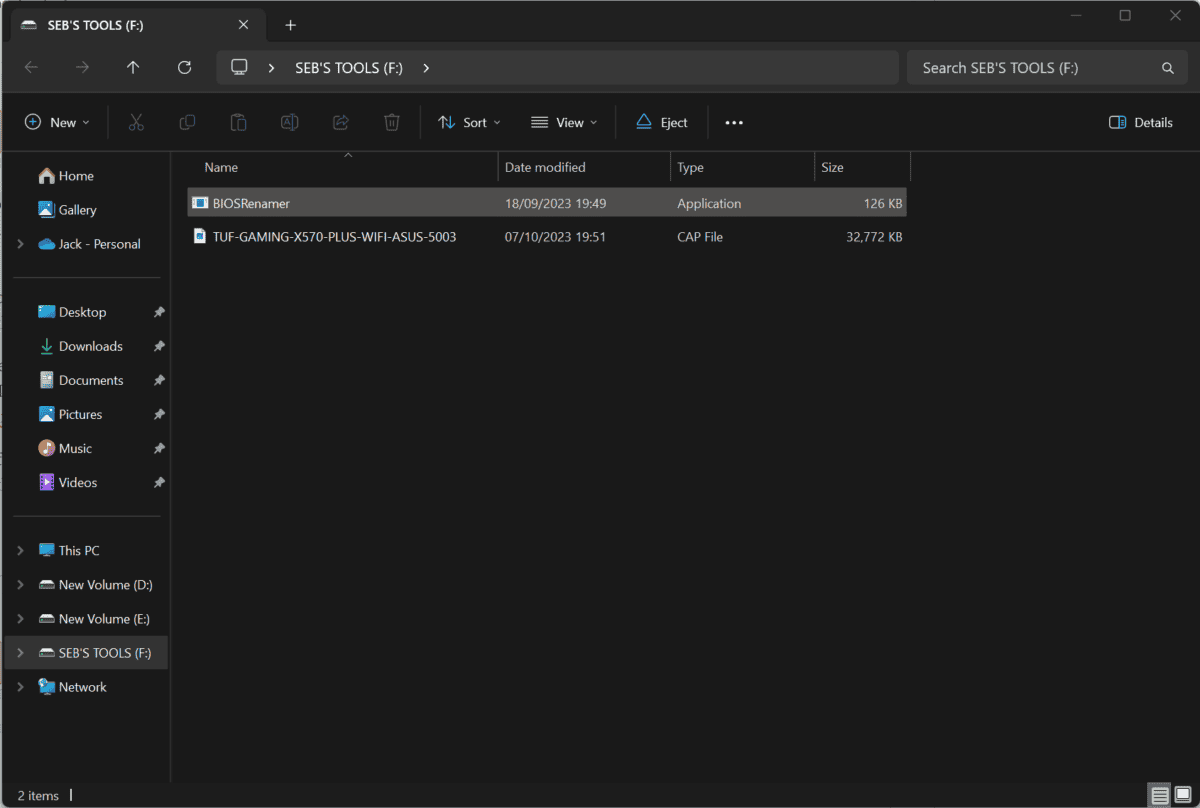Click the Paste icon in the toolbar
1200x808 pixels.
point(238,122)
